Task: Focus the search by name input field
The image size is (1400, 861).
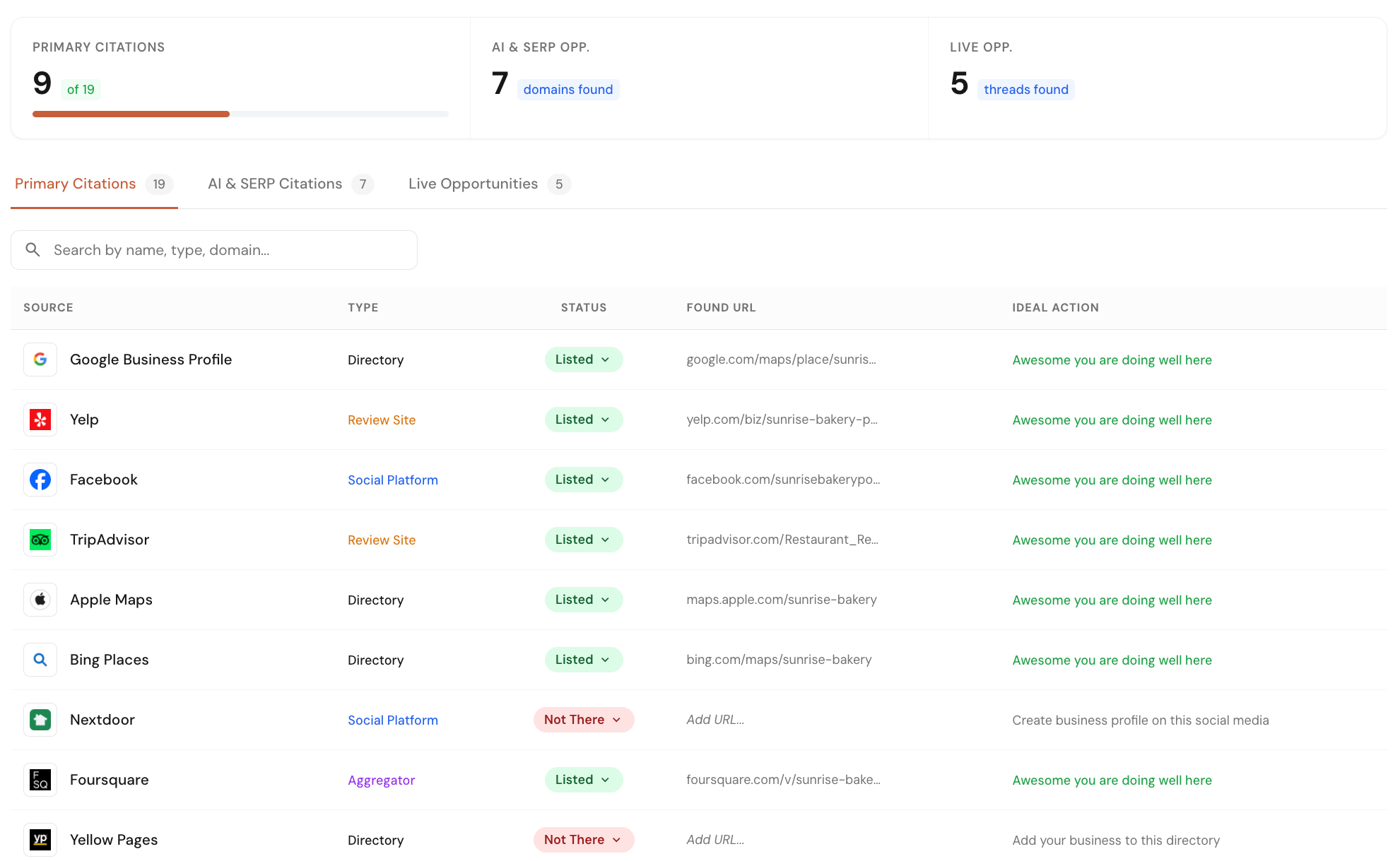Action: coord(226,250)
